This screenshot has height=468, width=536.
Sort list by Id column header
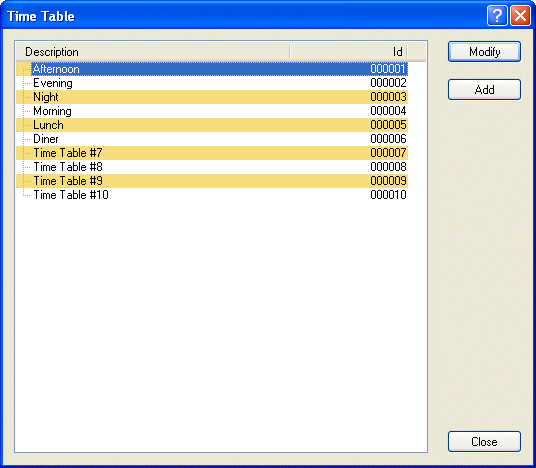[348, 52]
